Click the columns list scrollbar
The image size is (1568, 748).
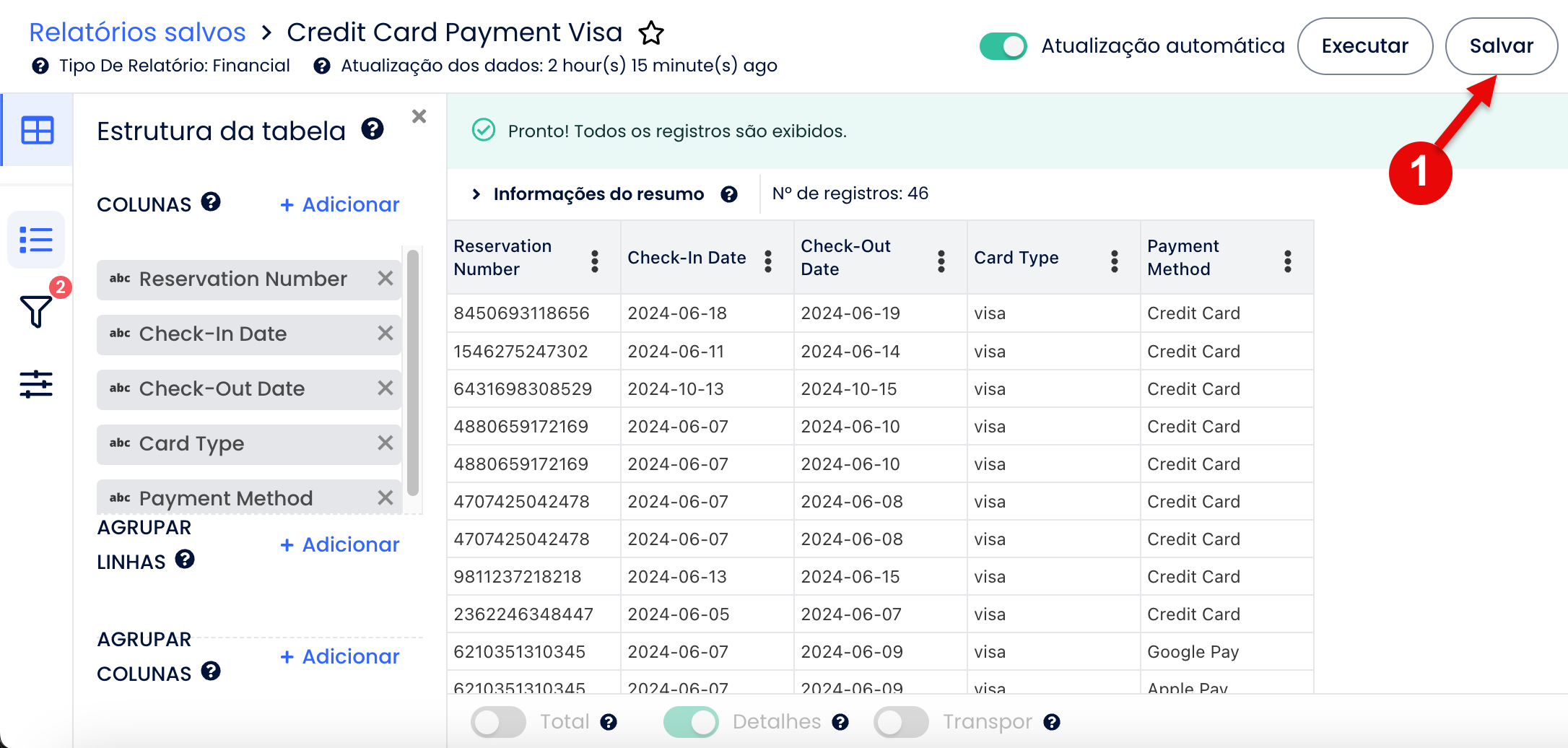(x=413, y=372)
